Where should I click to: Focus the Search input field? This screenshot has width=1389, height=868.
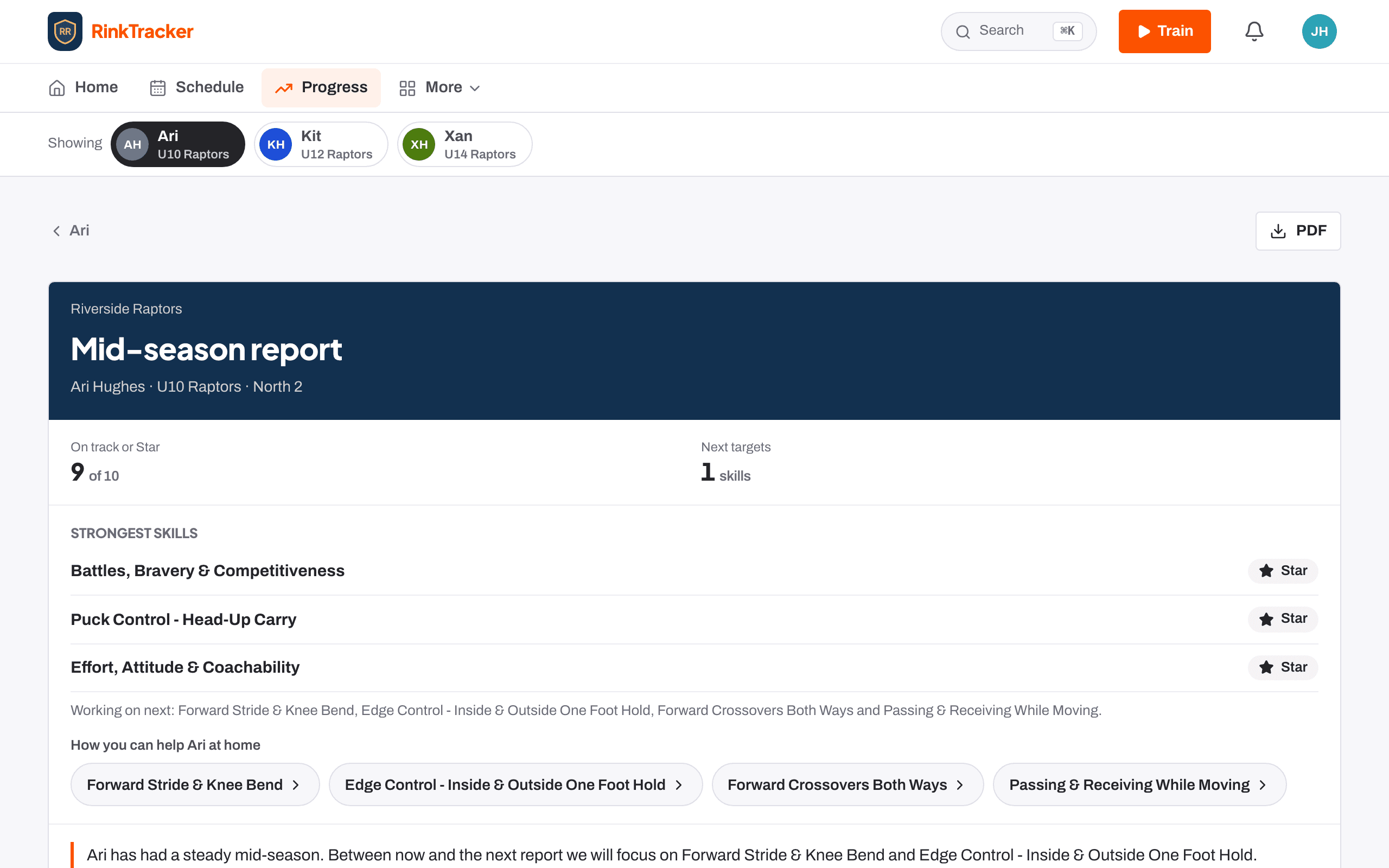click(1019, 31)
